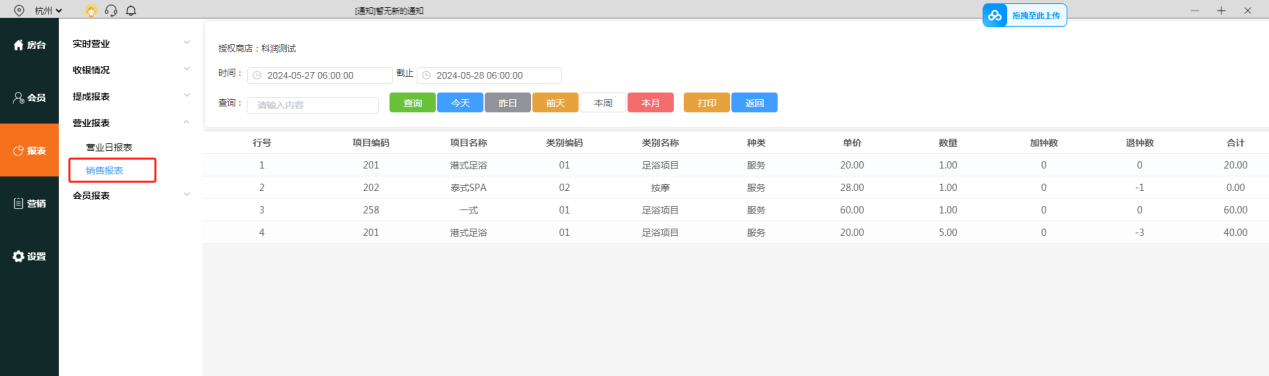Click project code 258 cell
Screen dimensions: 1269x376
(371, 210)
